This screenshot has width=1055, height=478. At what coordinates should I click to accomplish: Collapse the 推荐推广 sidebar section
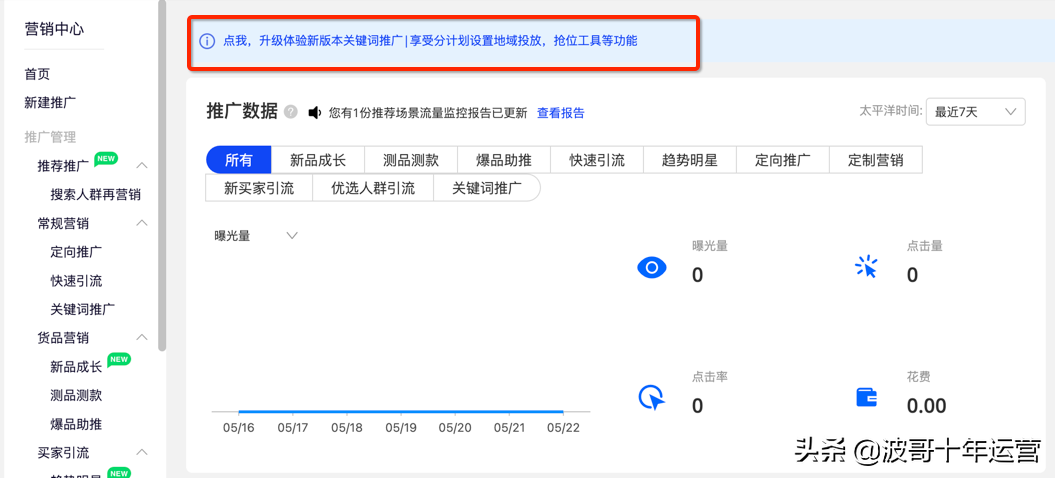click(x=142, y=166)
